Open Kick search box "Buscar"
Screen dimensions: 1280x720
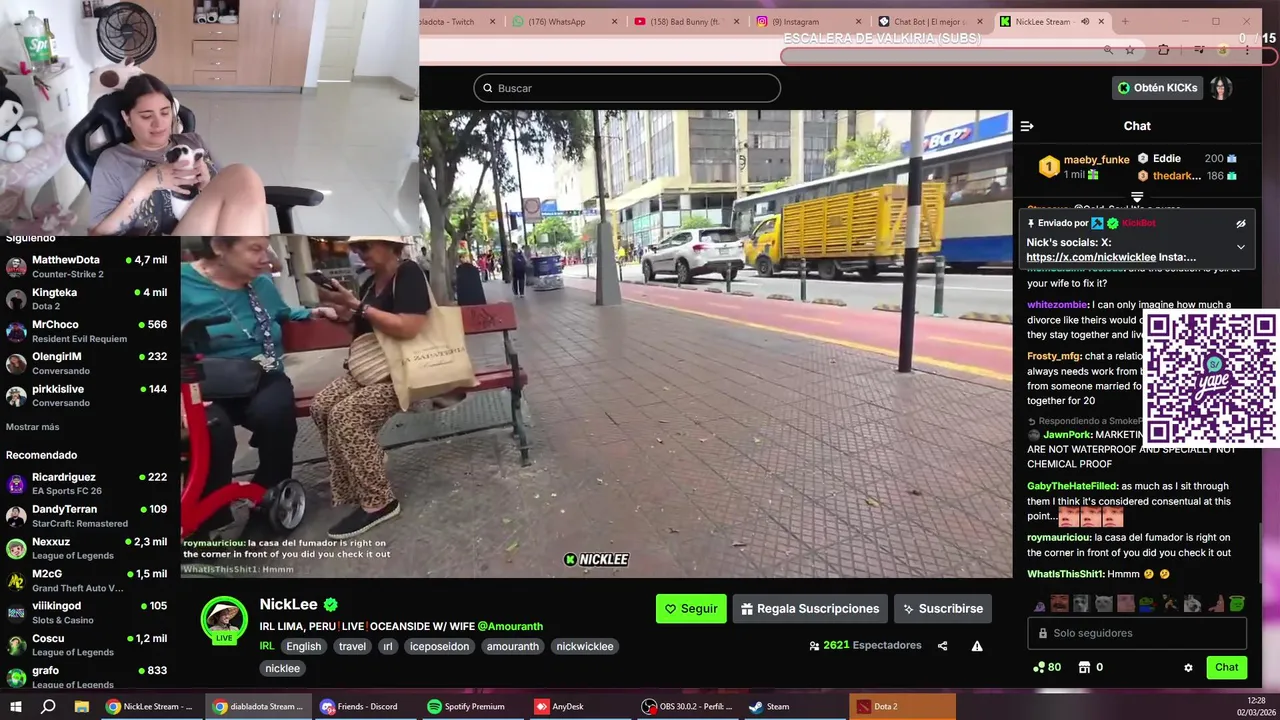coord(627,88)
